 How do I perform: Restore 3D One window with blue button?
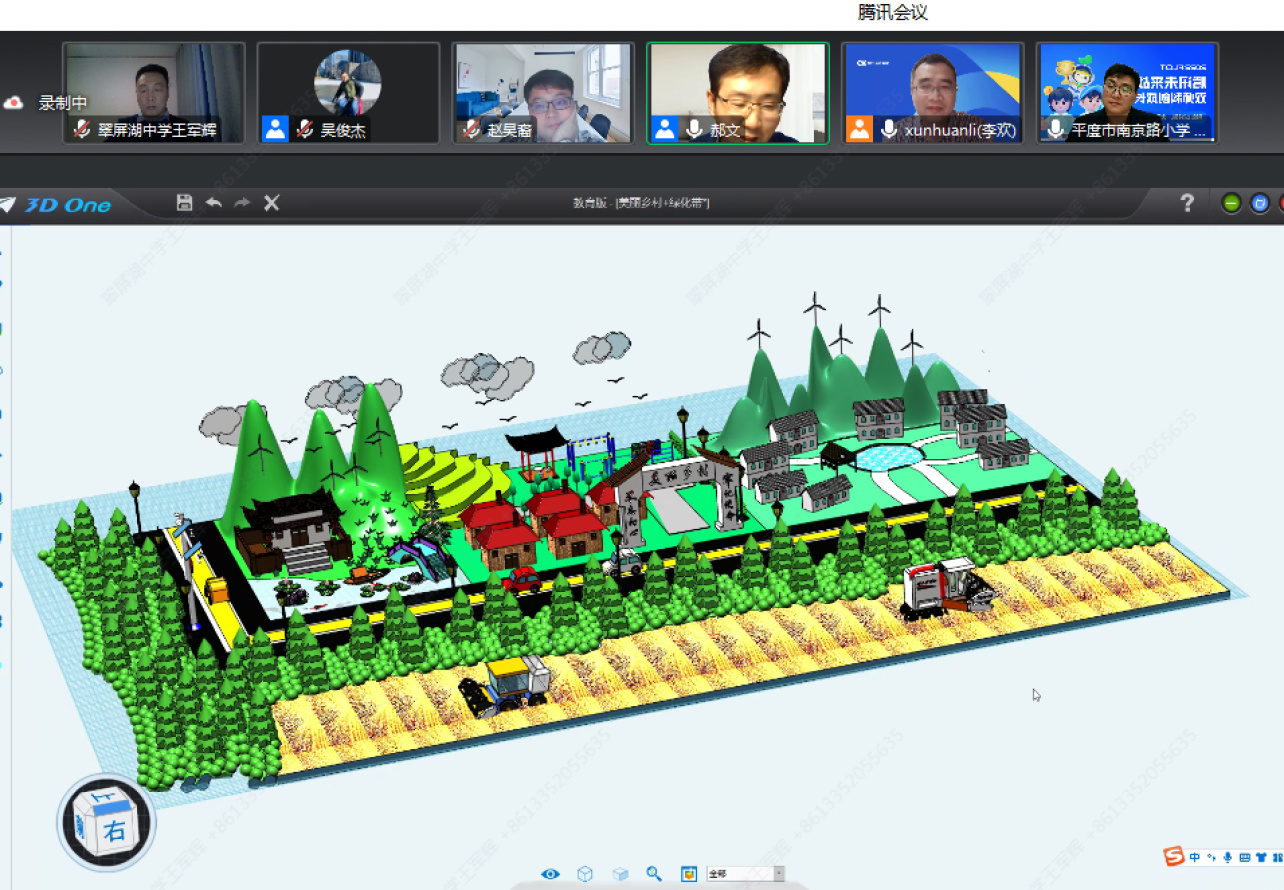(1260, 203)
